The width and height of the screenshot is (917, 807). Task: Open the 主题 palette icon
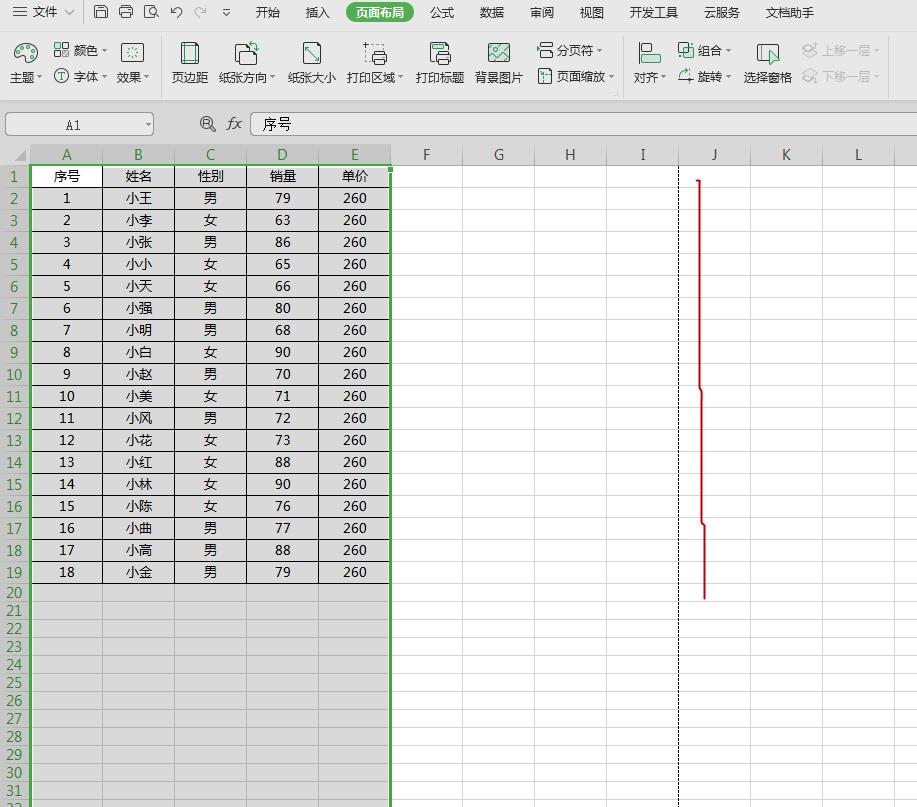[x=26, y=53]
